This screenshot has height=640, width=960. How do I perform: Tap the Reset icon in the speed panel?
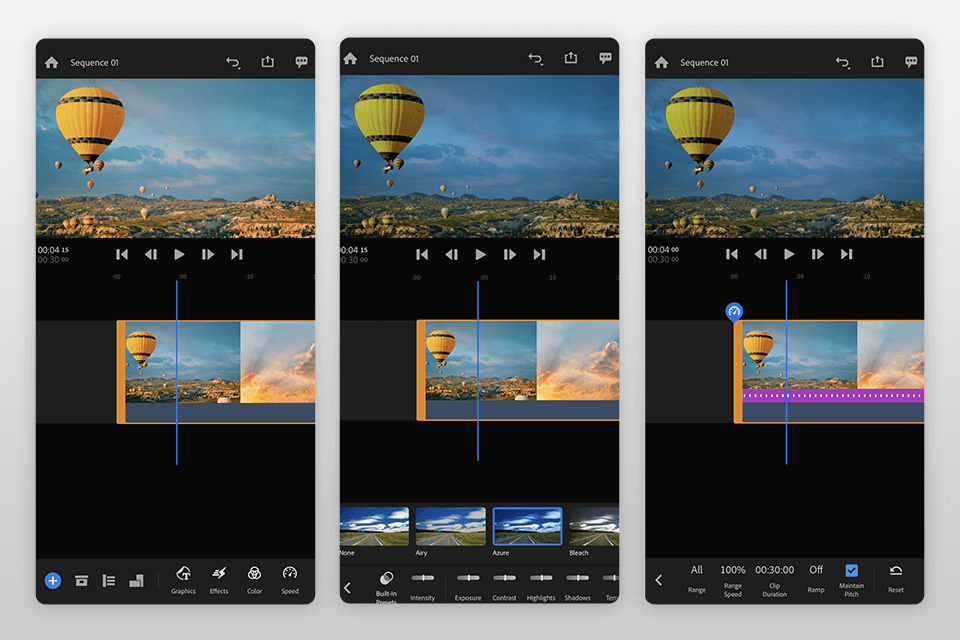point(896,571)
